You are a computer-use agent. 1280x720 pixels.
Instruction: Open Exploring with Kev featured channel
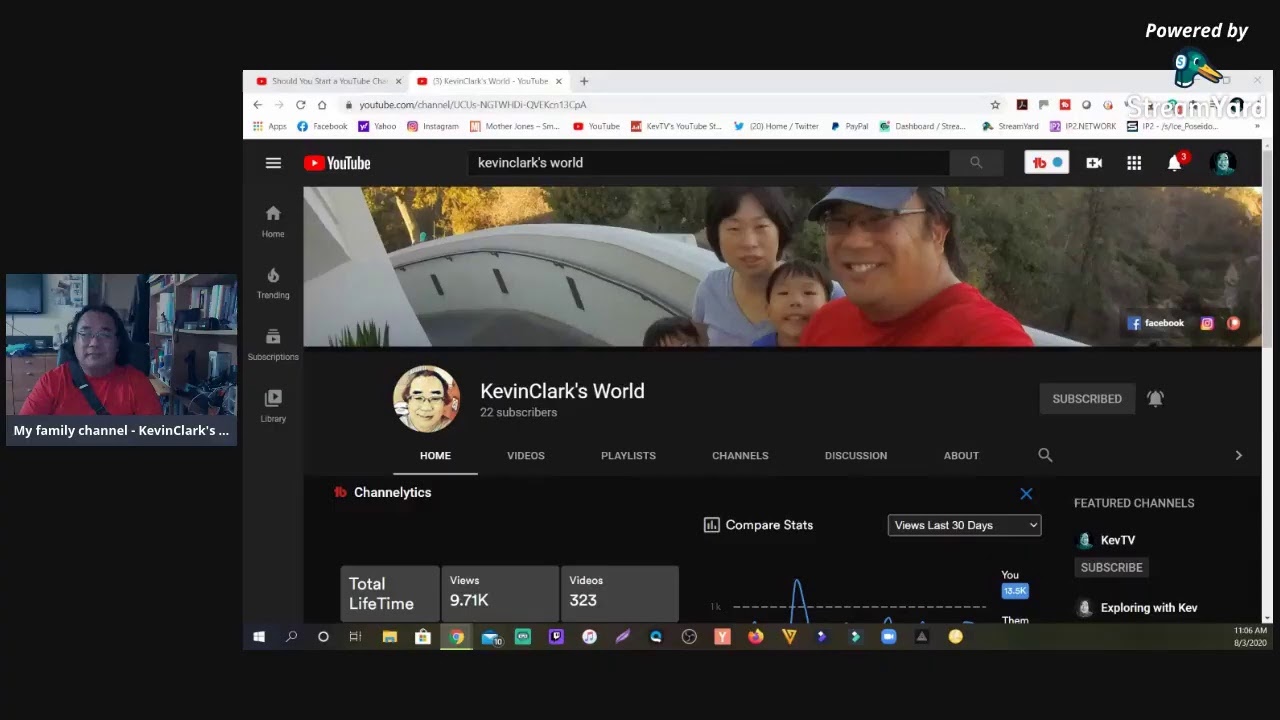(x=1148, y=607)
